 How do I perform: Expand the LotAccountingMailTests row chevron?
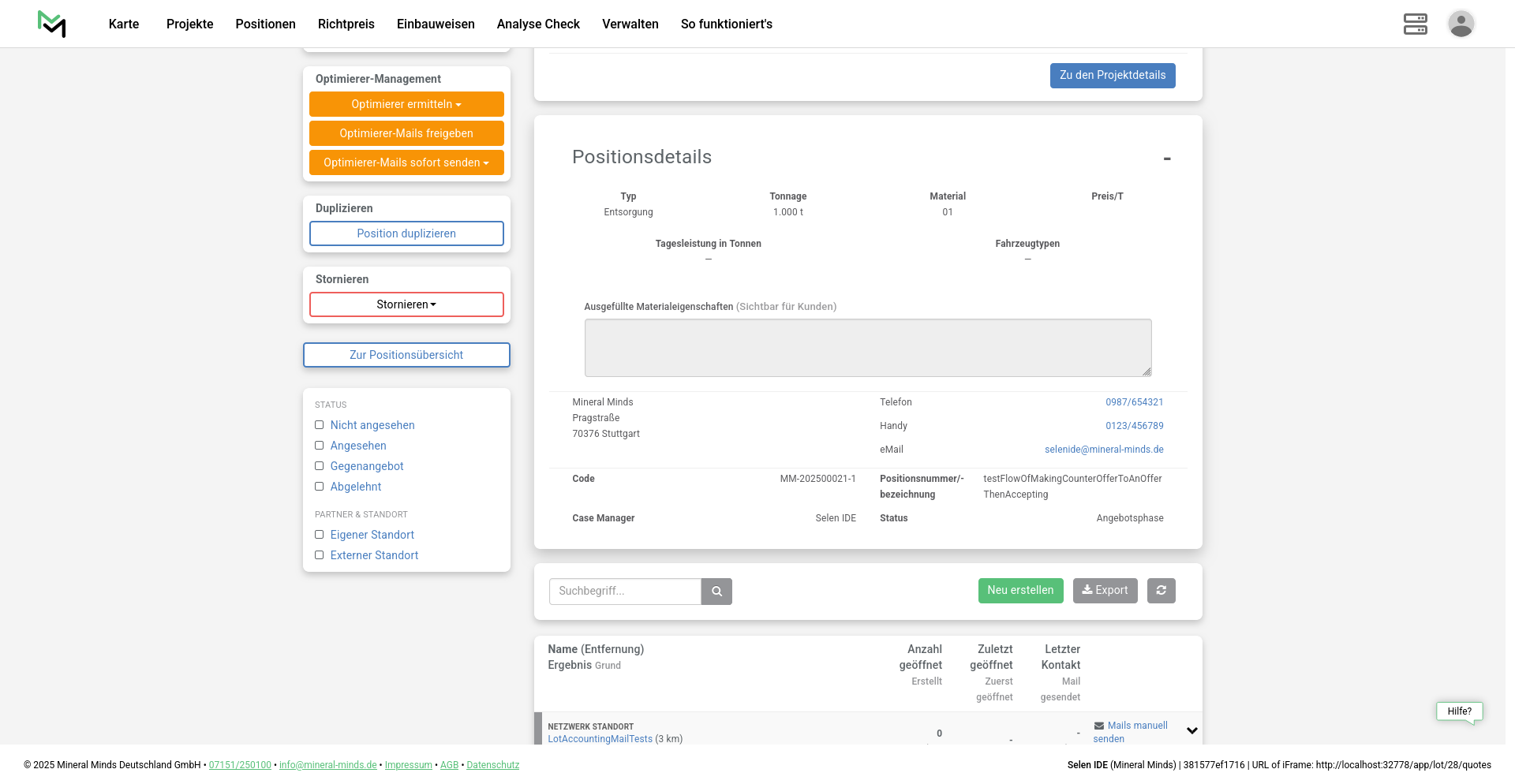[1191, 731]
